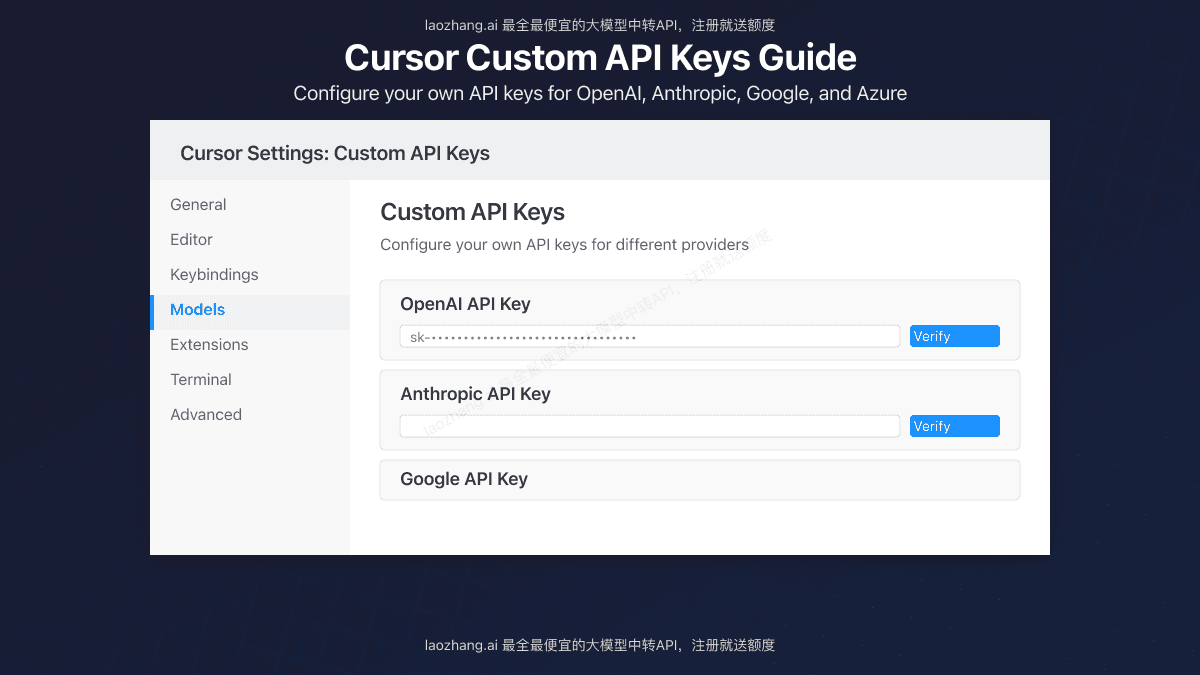Image resolution: width=1200 pixels, height=675 pixels.
Task: Click the OpenAI API Key label
Action: click(465, 304)
